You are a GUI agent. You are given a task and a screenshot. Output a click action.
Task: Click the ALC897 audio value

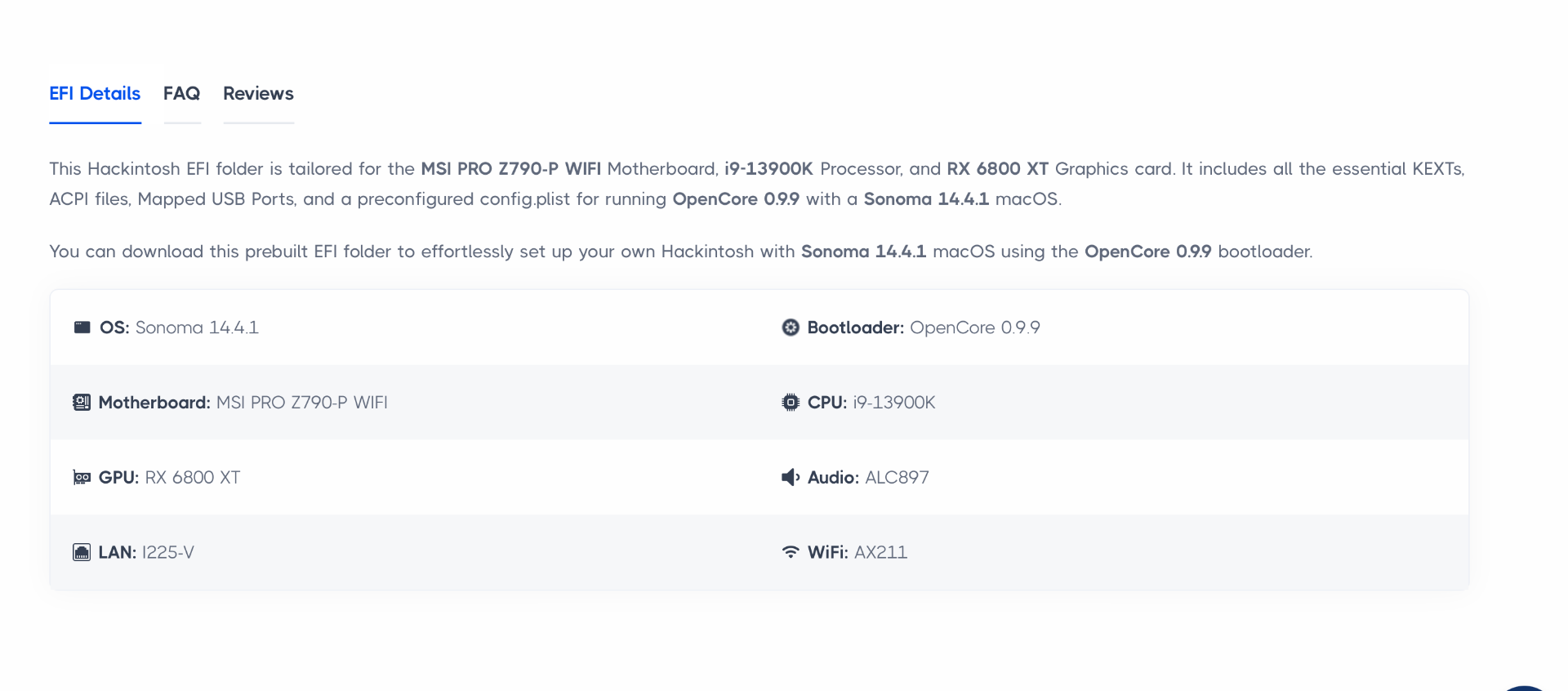pyautogui.click(x=897, y=478)
